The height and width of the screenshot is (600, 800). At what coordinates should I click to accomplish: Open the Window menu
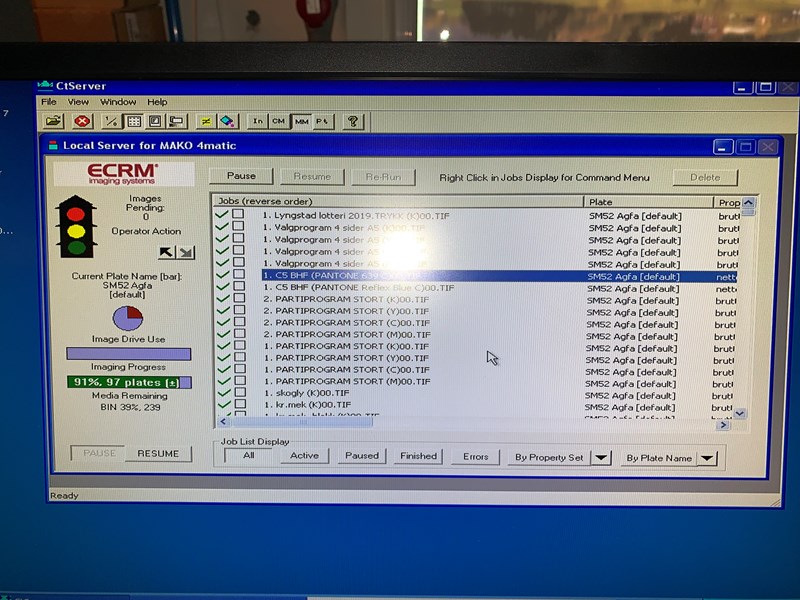[118, 102]
